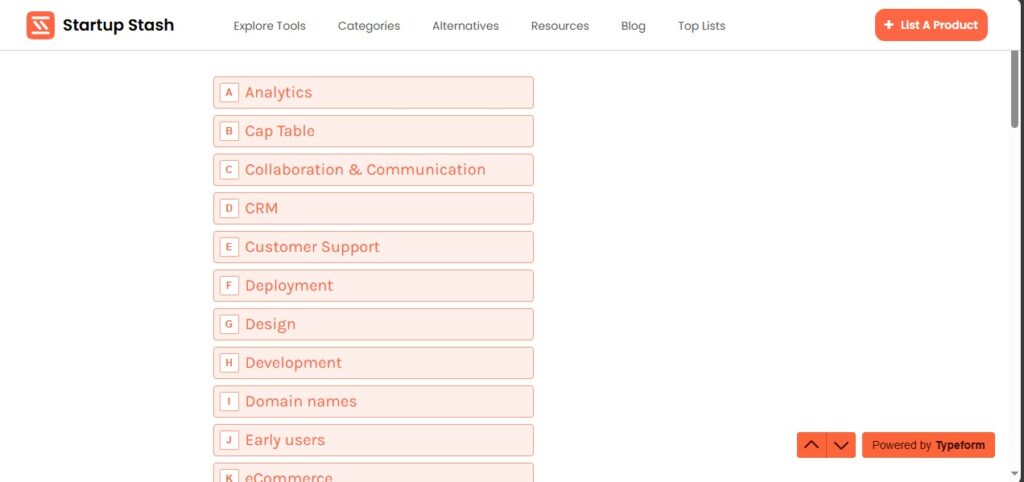The image size is (1024, 482).
Task: Choose the Customer Support option
Action: pos(373,247)
